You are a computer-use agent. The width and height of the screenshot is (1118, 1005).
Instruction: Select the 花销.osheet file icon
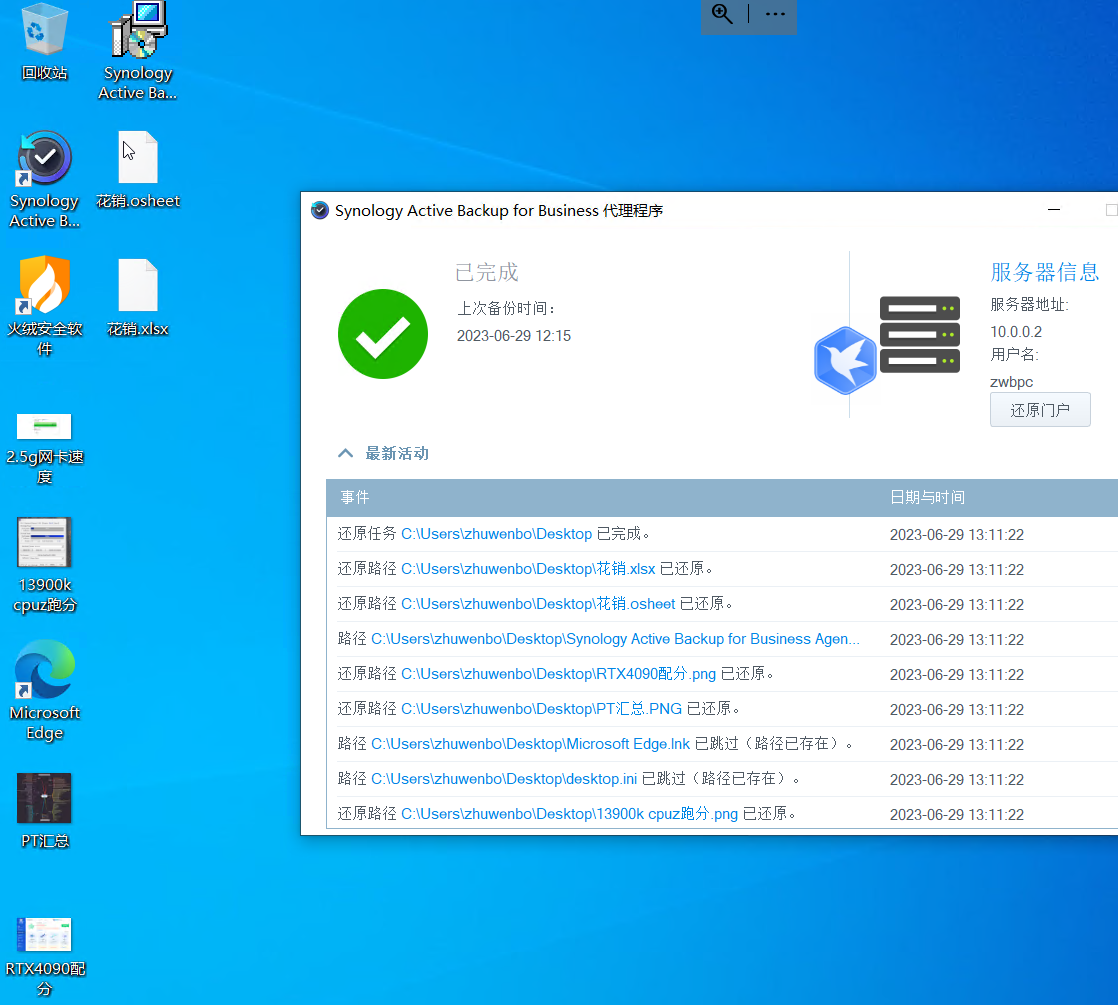click(x=138, y=170)
